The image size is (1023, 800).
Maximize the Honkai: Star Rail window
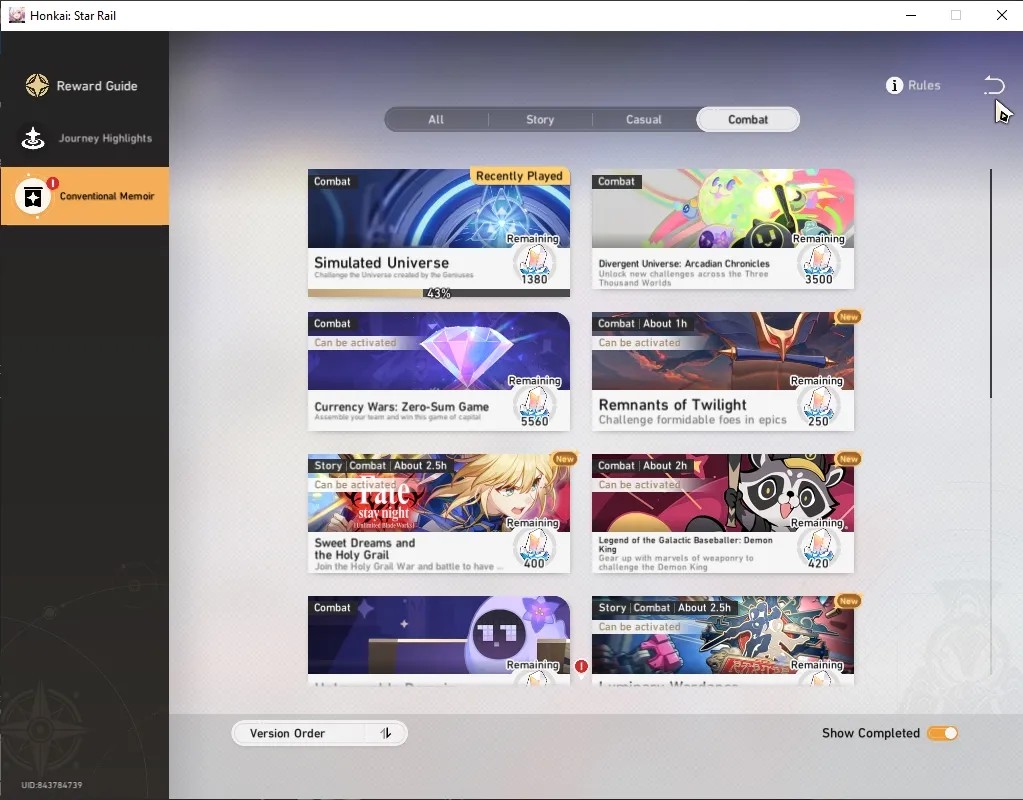pyautogui.click(x=956, y=15)
